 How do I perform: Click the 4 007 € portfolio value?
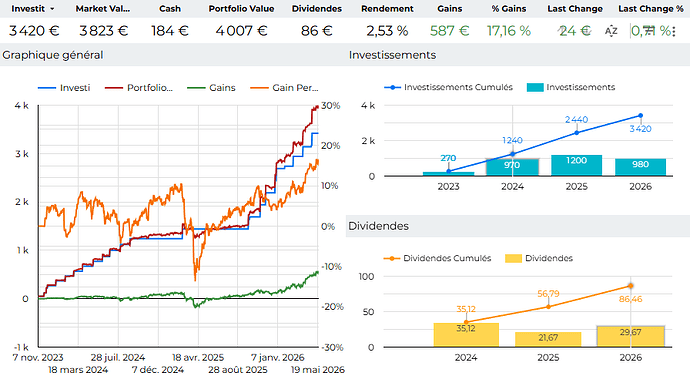(x=241, y=31)
